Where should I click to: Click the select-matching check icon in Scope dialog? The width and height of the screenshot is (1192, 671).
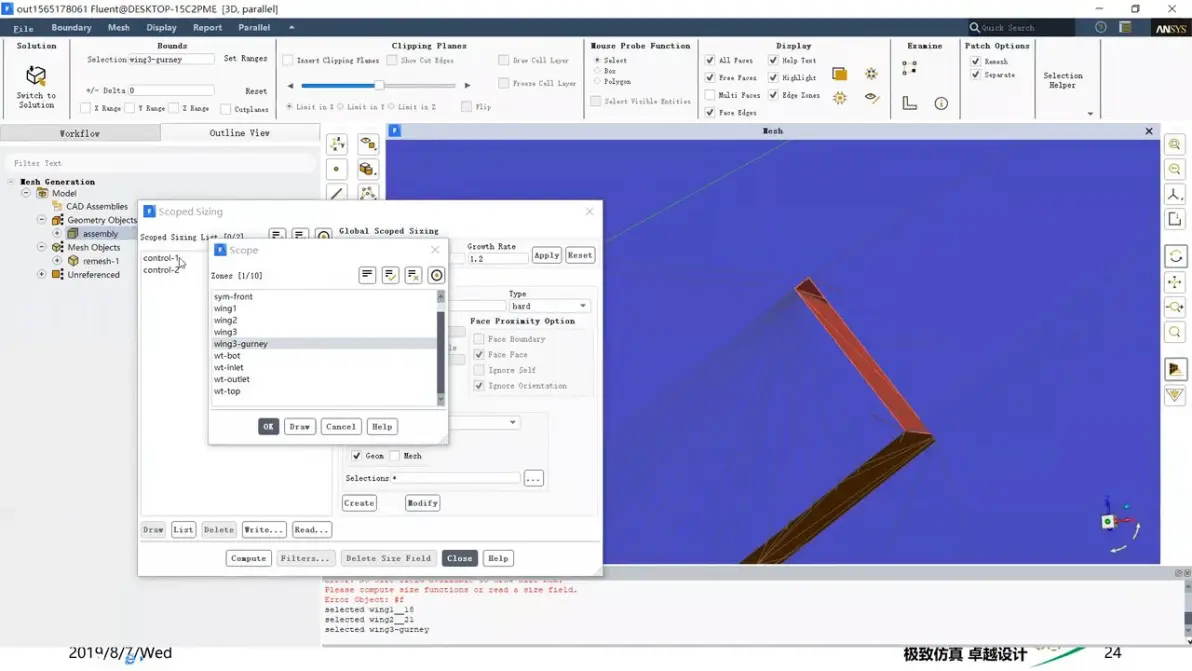tap(390, 275)
